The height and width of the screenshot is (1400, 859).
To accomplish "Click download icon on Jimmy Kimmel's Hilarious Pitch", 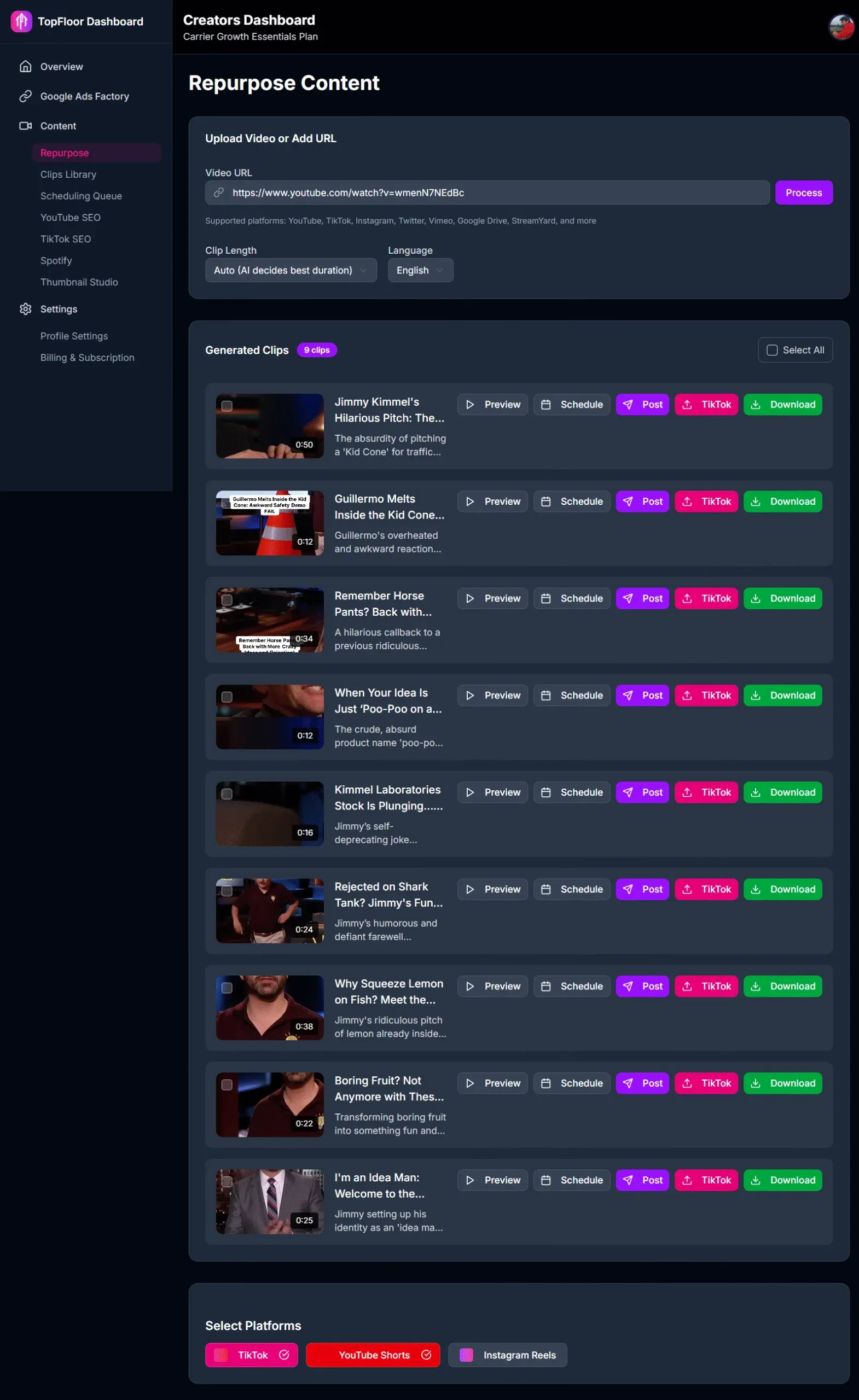I will (756, 405).
